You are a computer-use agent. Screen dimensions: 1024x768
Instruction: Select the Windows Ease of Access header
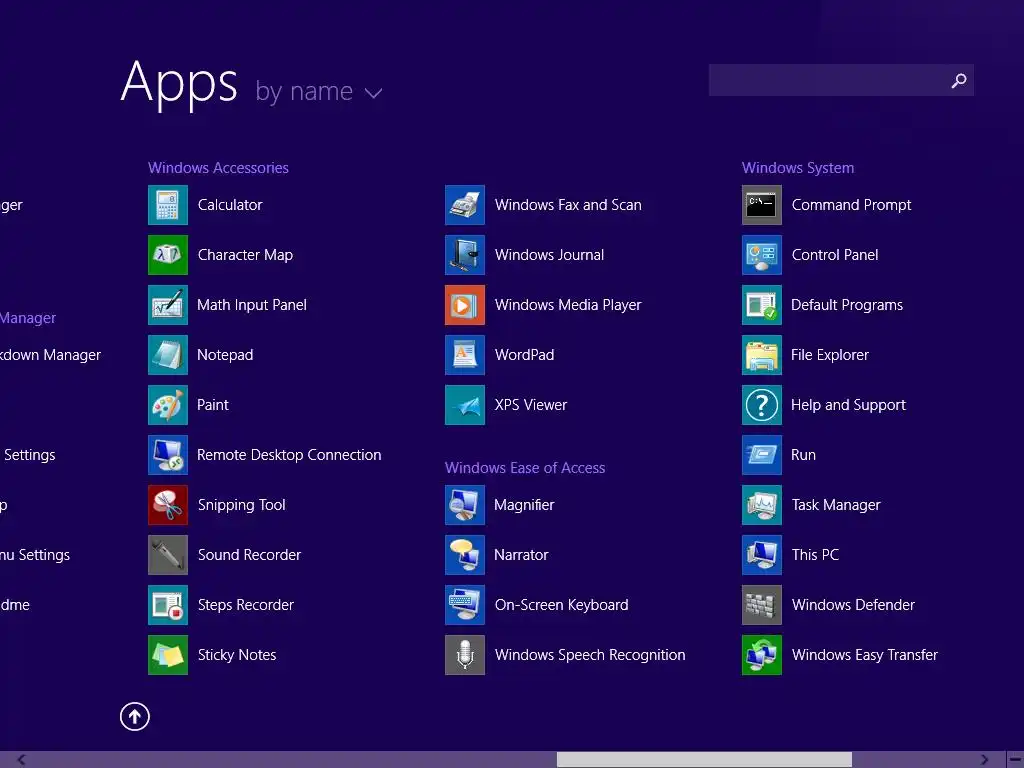coord(525,468)
